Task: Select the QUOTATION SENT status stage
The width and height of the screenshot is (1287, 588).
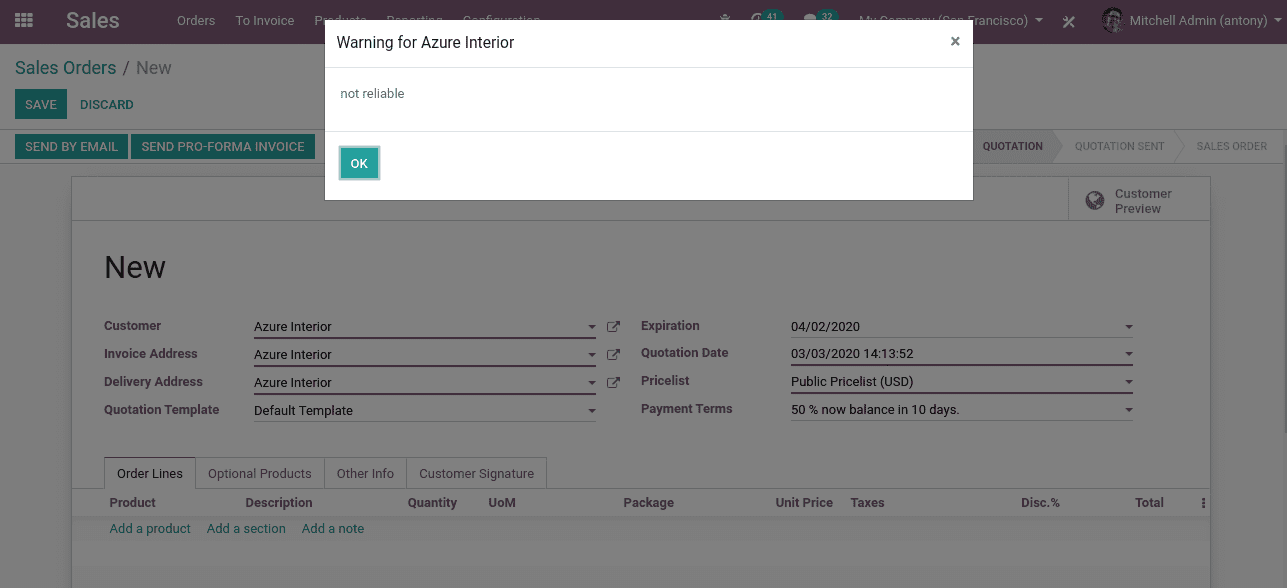Action: (1119, 146)
